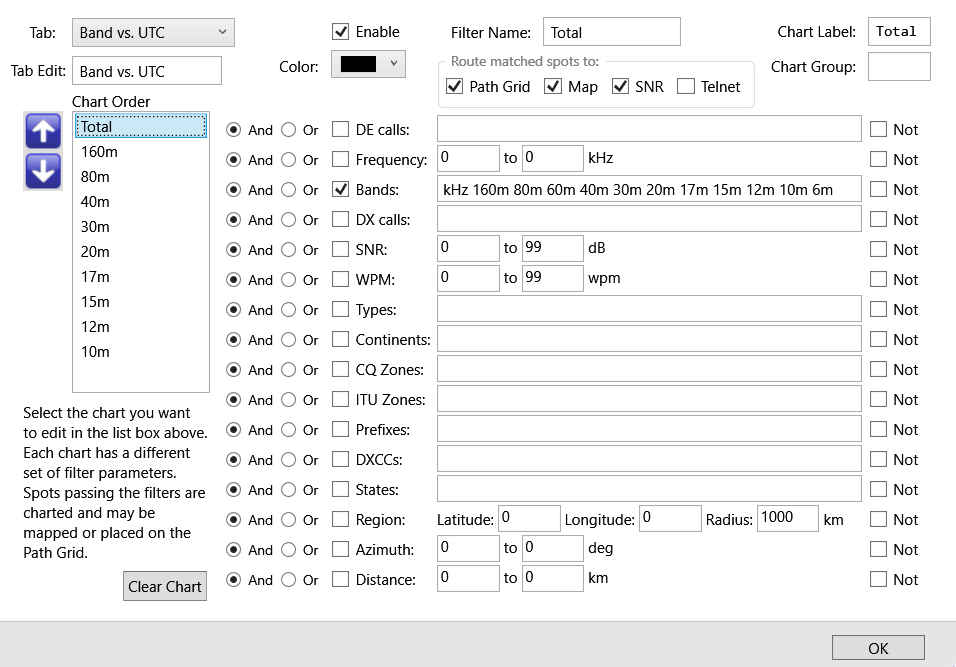The width and height of the screenshot is (956, 667).
Task: Enable the DE calls filter checkbox
Action: [340, 129]
